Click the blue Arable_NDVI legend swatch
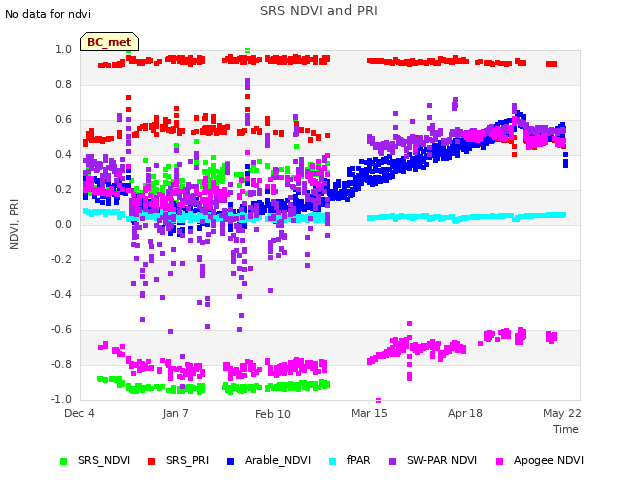 230,461
